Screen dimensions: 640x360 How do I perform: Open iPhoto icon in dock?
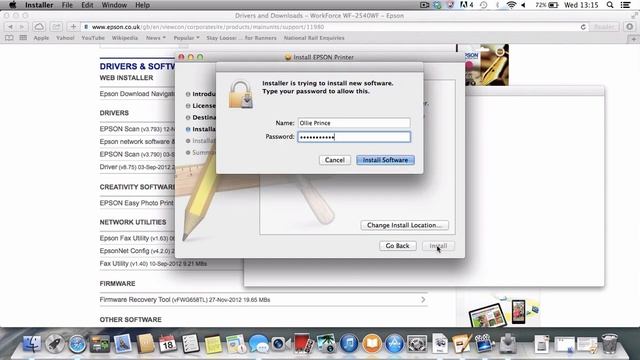[326, 344]
